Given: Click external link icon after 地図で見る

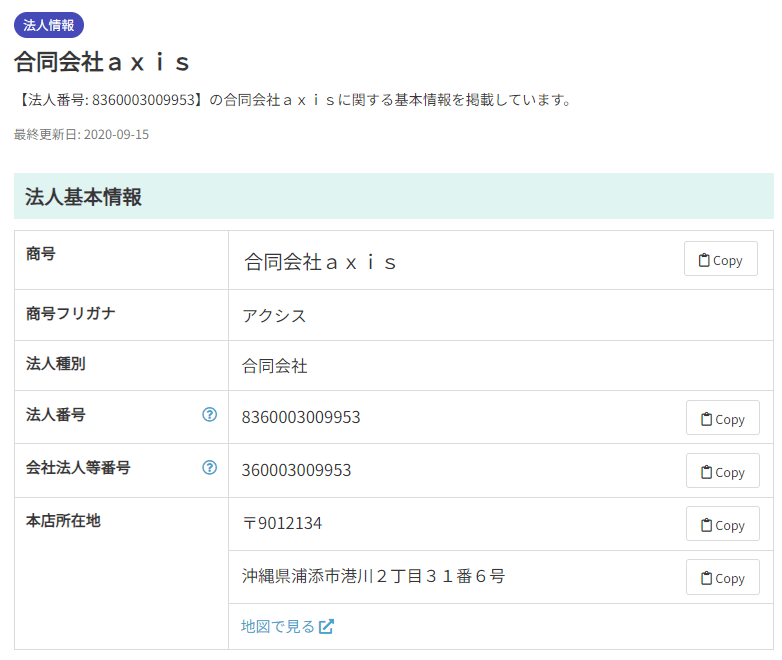Looking at the screenshot, I should click(x=326, y=626).
